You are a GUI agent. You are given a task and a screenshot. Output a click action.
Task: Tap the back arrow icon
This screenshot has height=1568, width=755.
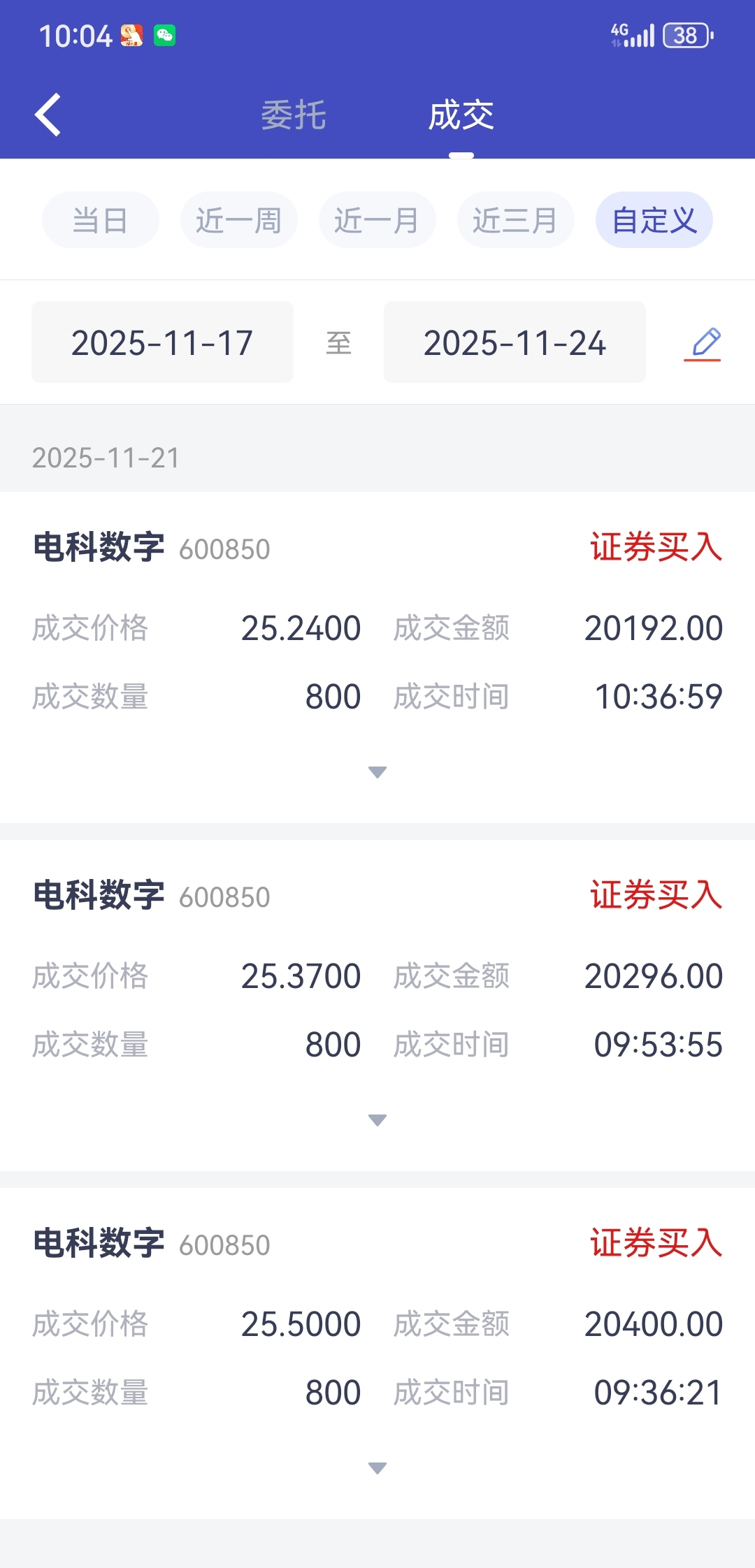click(x=48, y=115)
